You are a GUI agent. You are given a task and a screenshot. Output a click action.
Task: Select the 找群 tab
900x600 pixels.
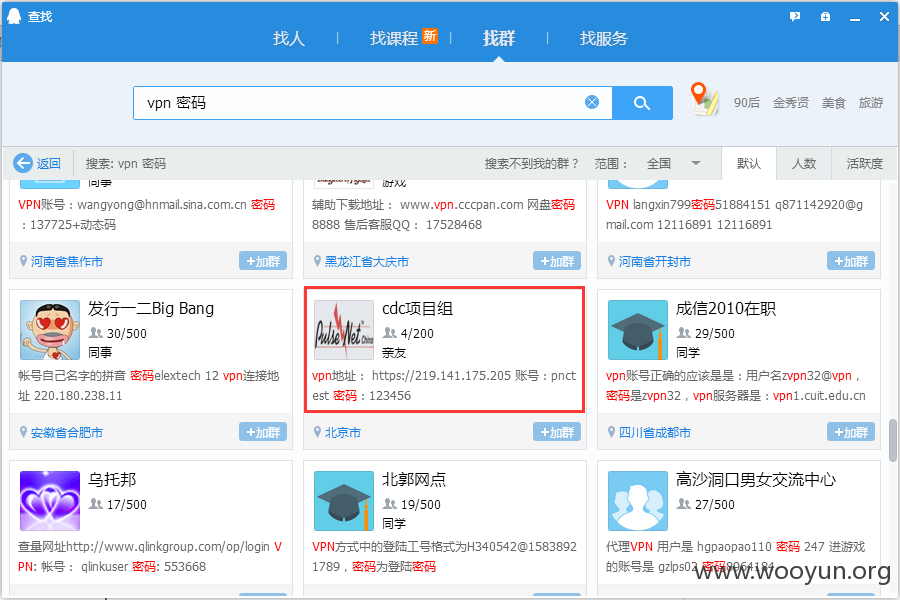499,38
